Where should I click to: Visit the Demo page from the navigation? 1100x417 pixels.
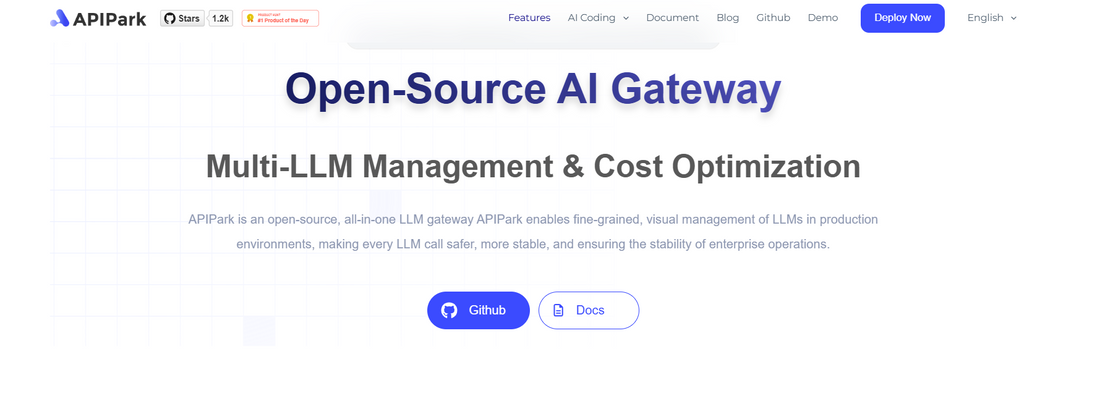coord(823,18)
